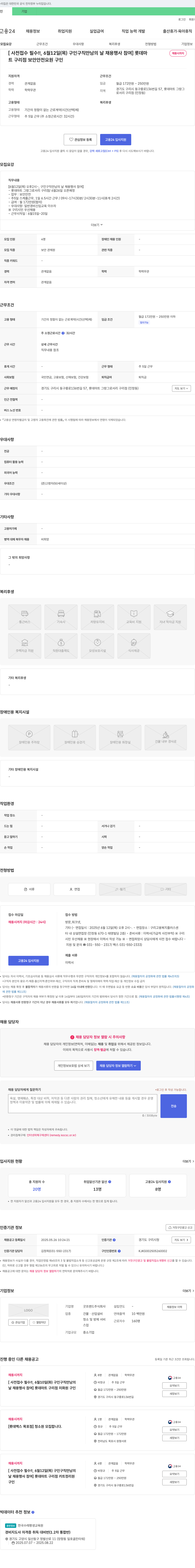Switch to the 근무조건 section tab
The width and height of the screenshot is (195, 1568).
tap(42, 44)
